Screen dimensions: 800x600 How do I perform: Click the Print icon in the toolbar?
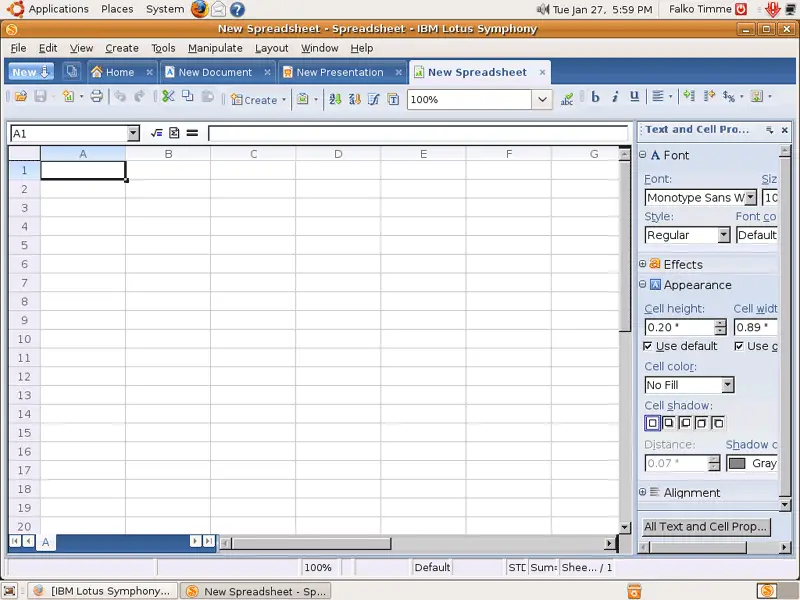(x=96, y=96)
